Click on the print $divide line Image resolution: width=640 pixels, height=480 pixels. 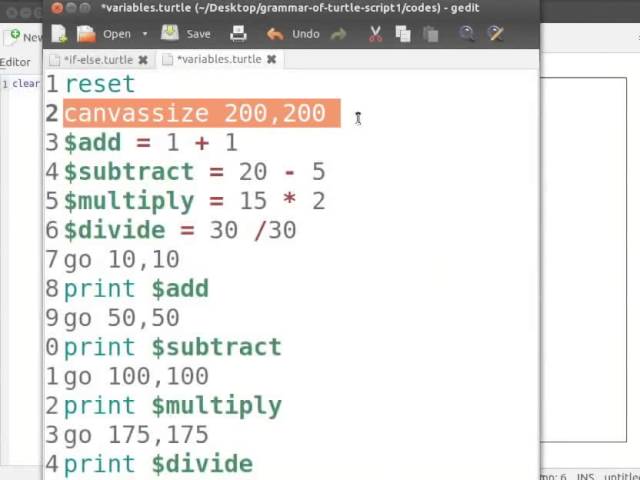point(158,464)
